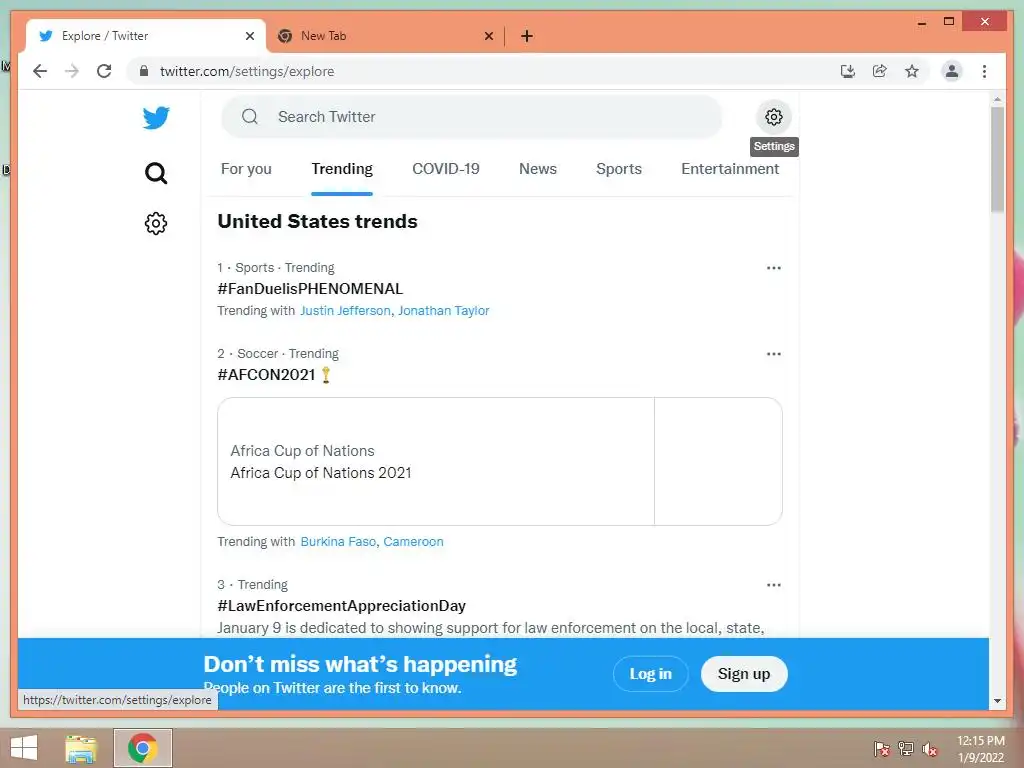Open a new browser tab with plus

click(x=526, y=36)
